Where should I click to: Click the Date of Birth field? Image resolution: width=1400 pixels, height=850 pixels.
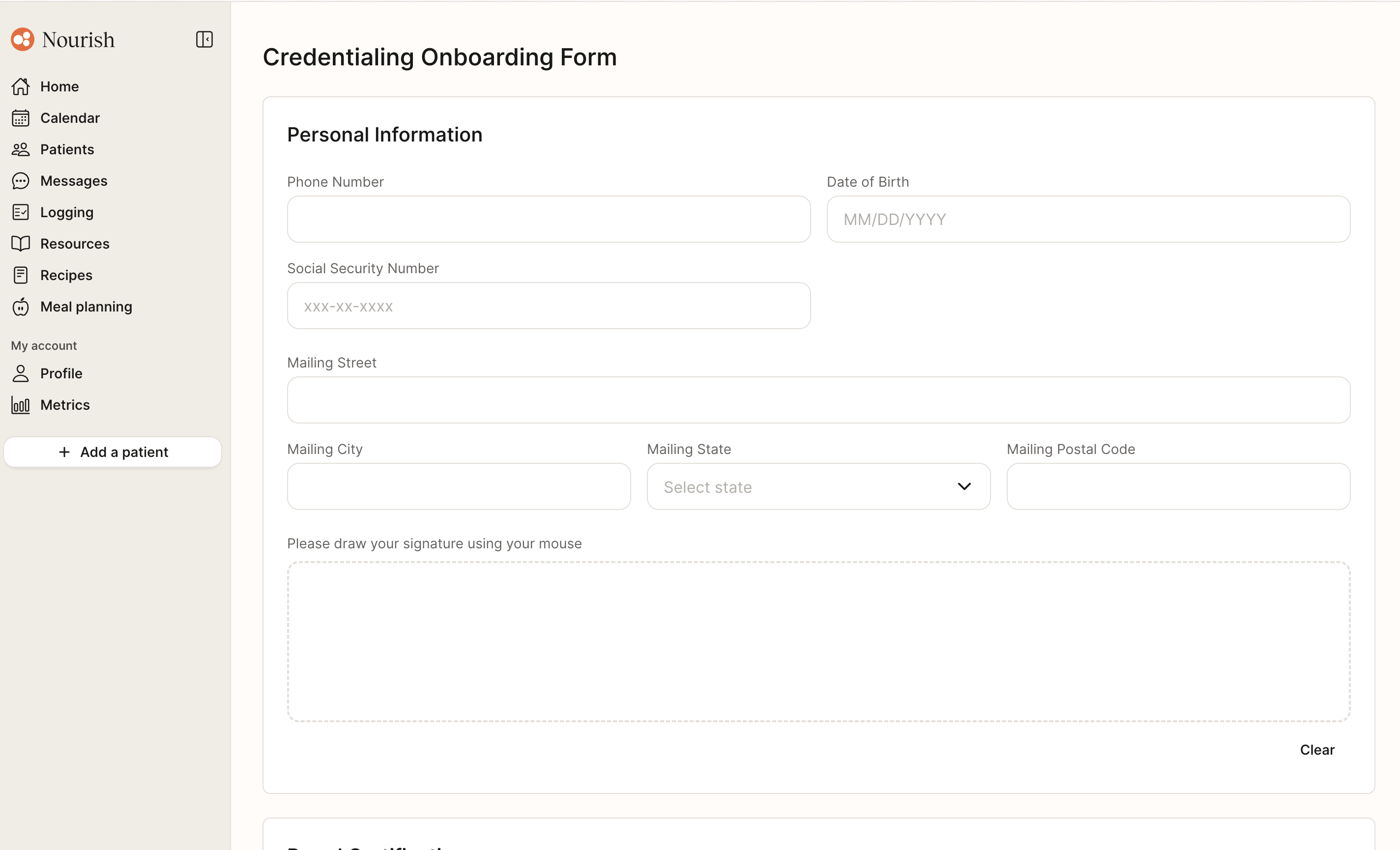coord(1088,219)
